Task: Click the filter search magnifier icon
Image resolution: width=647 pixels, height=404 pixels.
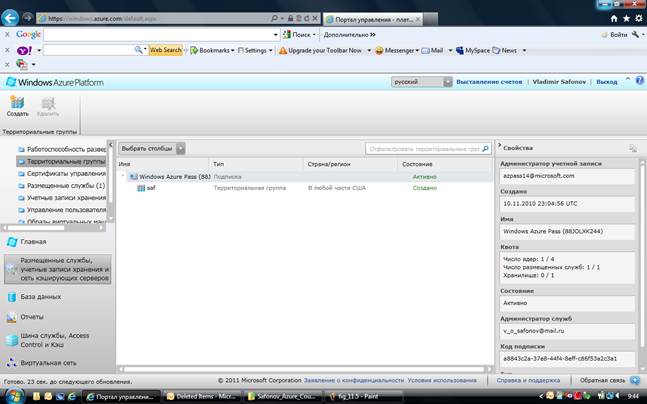Action: pyautogui.click(x=486, y=149)
